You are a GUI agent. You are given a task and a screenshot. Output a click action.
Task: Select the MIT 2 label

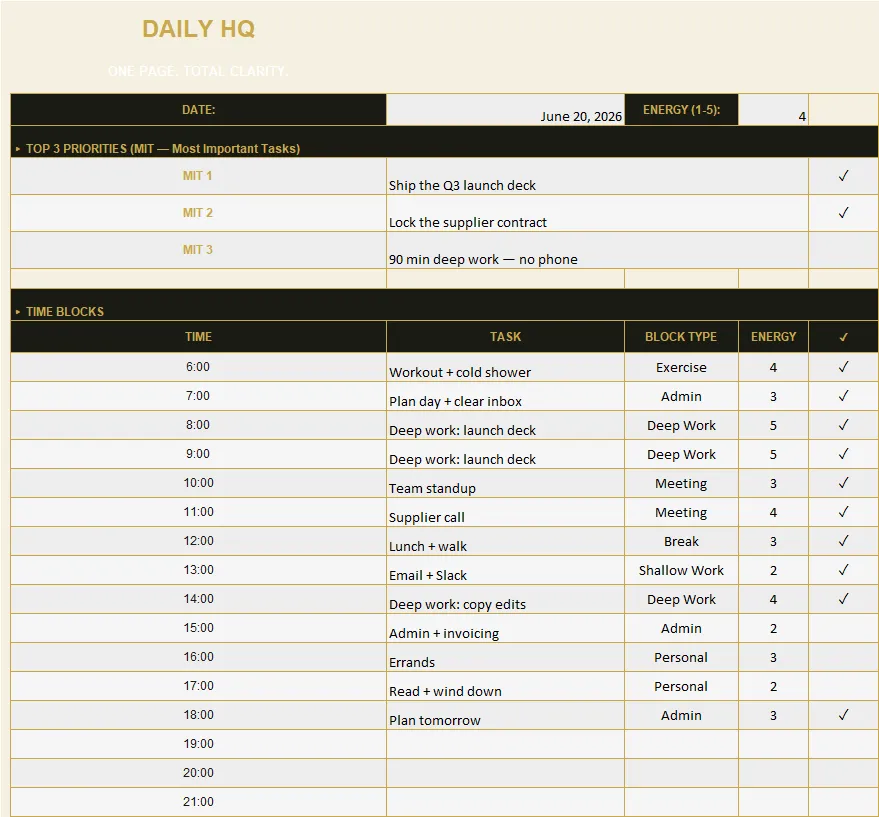pos(197,213)
